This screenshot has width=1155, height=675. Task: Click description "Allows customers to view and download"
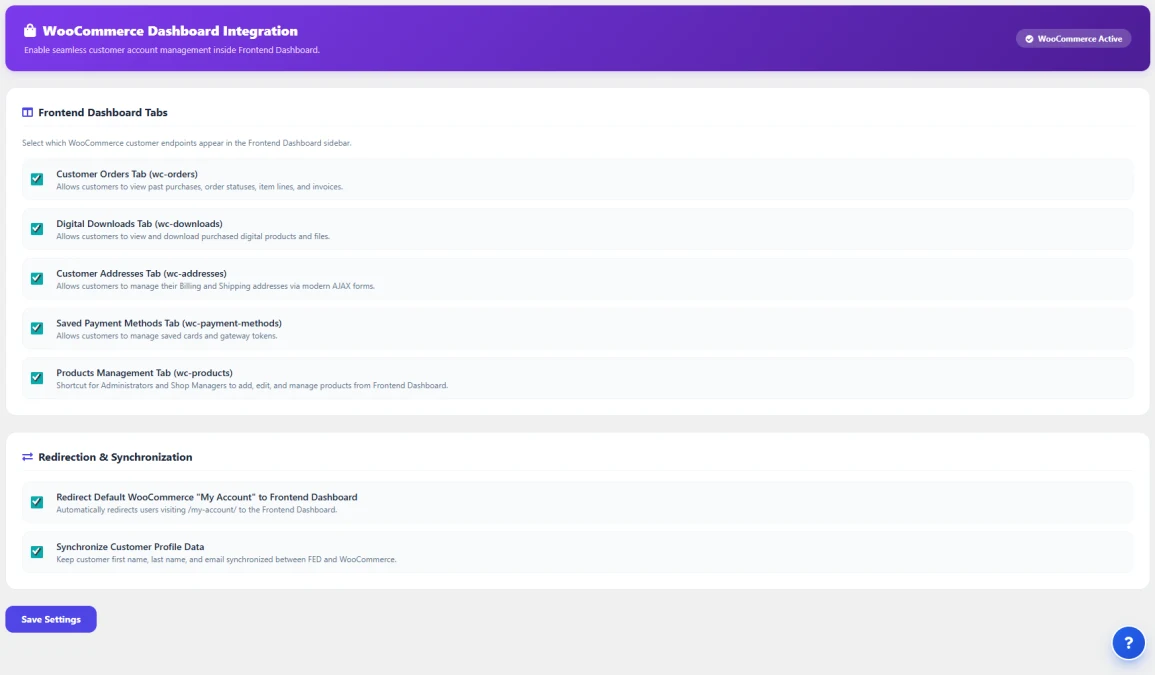(193, 237)
